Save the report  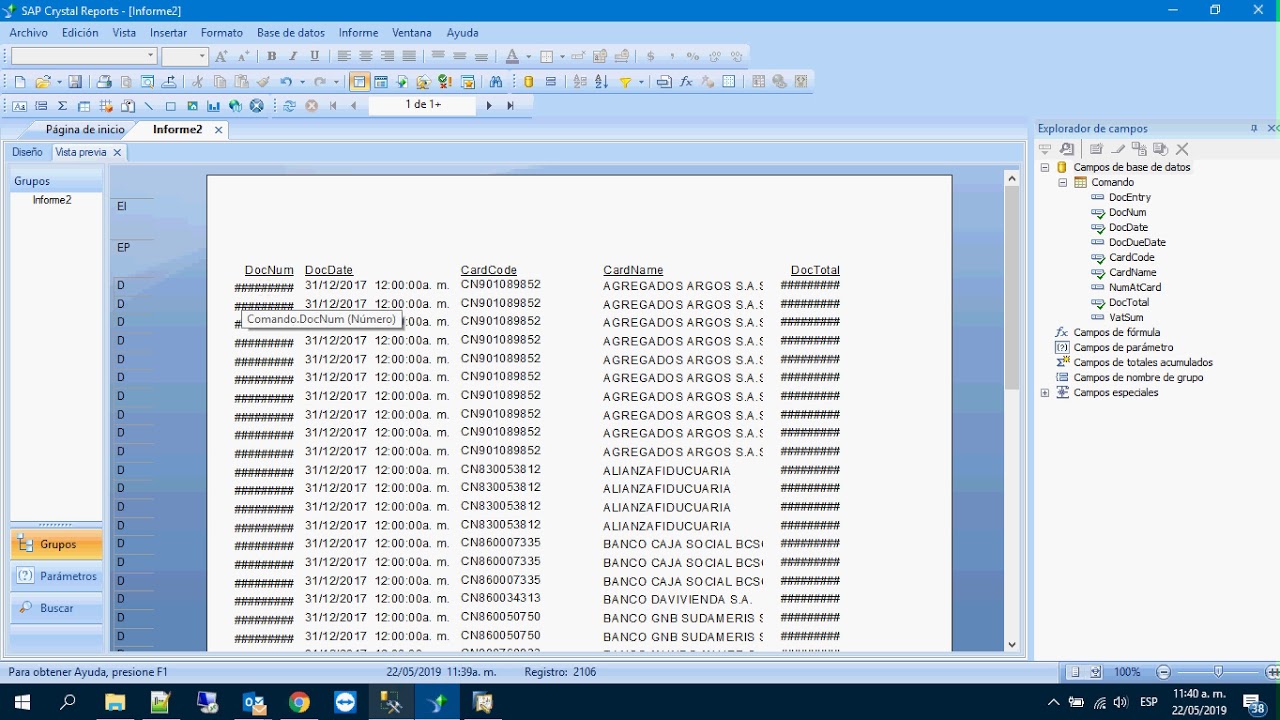[75, 82]
